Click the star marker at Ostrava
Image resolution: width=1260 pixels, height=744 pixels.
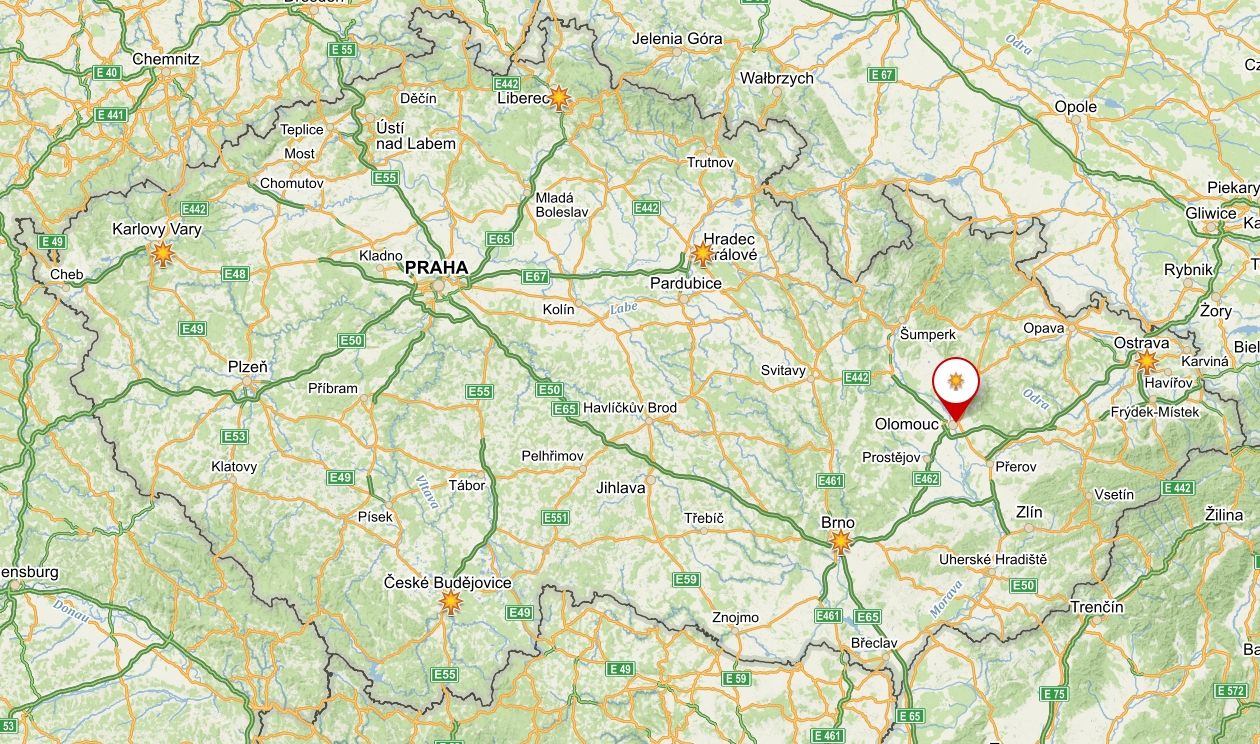pos(1147,361)
